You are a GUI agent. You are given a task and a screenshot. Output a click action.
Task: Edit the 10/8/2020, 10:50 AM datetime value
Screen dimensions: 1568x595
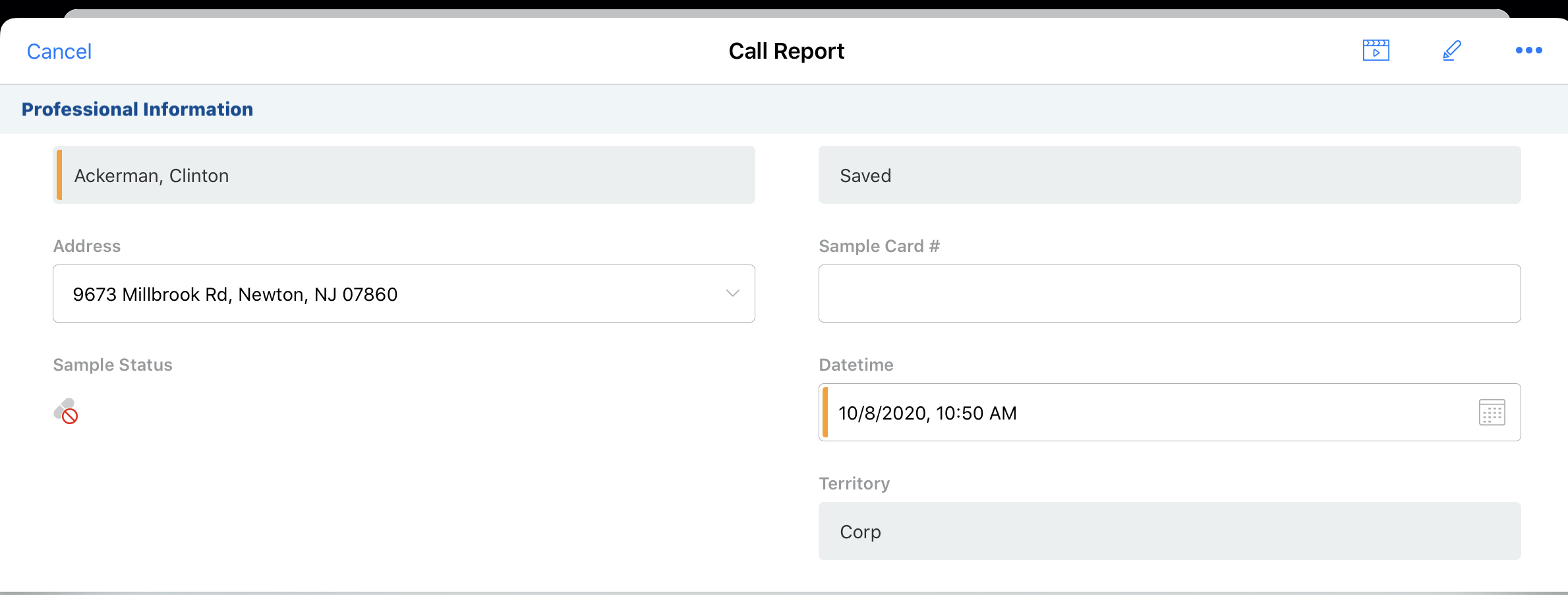click(x=927, y=413)
